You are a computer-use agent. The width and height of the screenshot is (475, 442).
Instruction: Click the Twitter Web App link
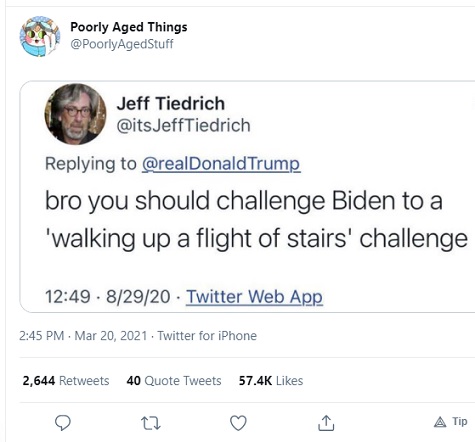coord(254,297)
